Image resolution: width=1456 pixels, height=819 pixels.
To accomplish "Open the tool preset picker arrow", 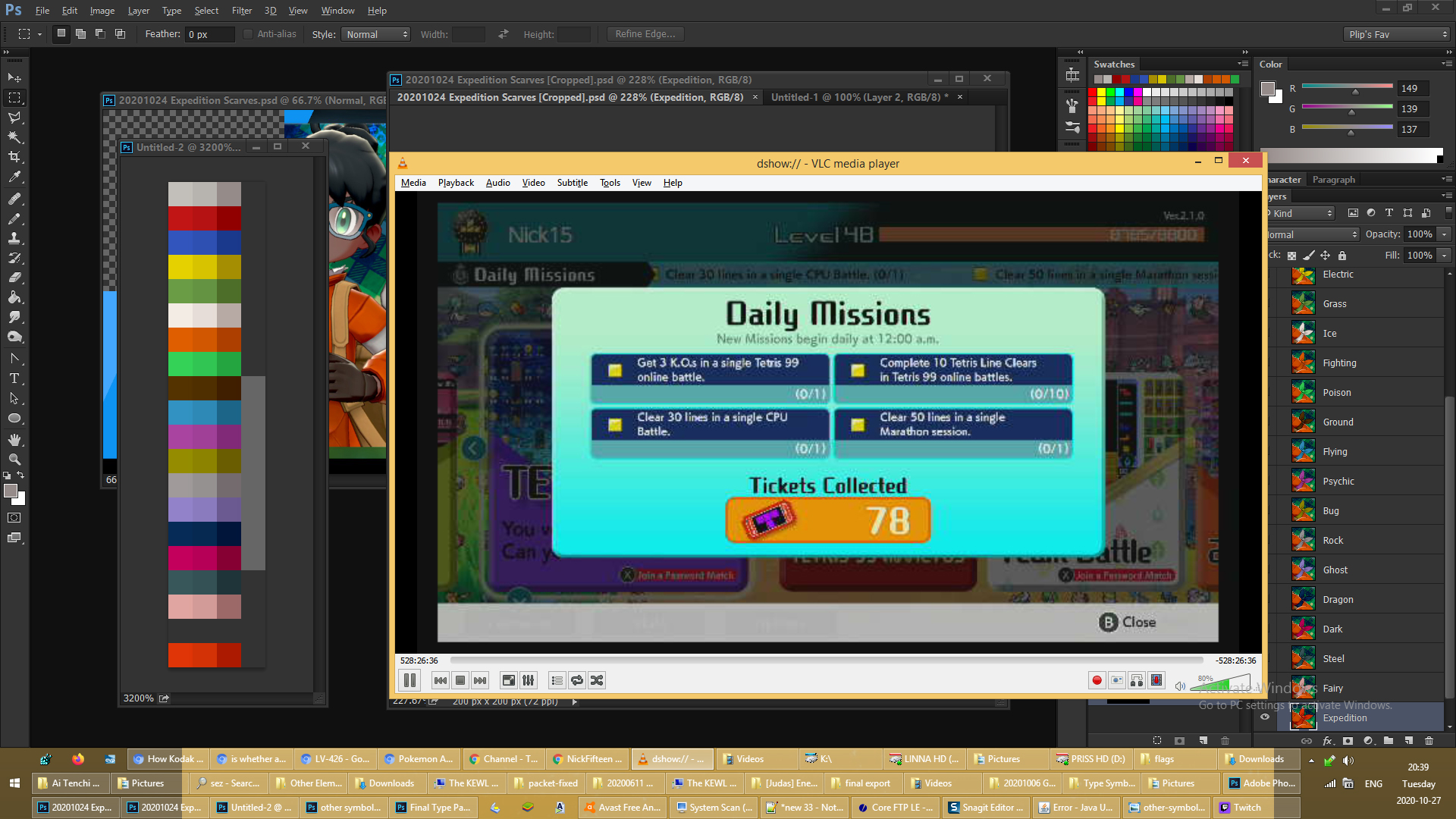I will (39, 34).
